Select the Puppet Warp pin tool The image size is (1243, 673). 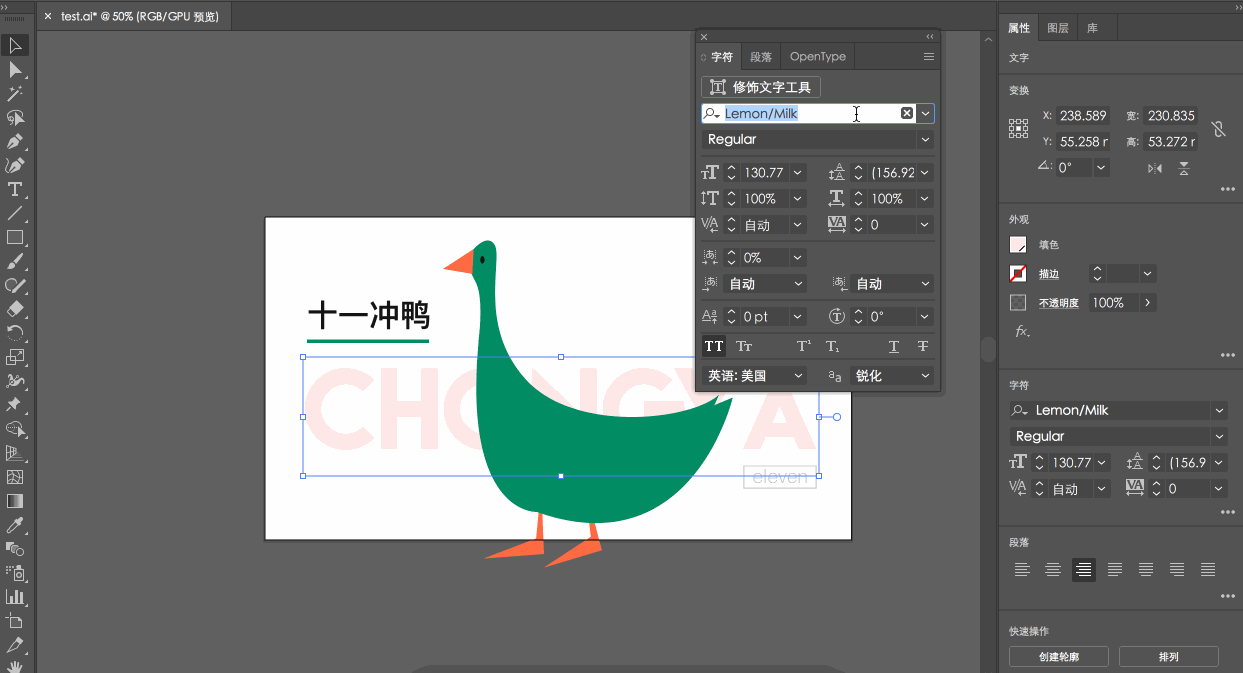coord(16,405)
